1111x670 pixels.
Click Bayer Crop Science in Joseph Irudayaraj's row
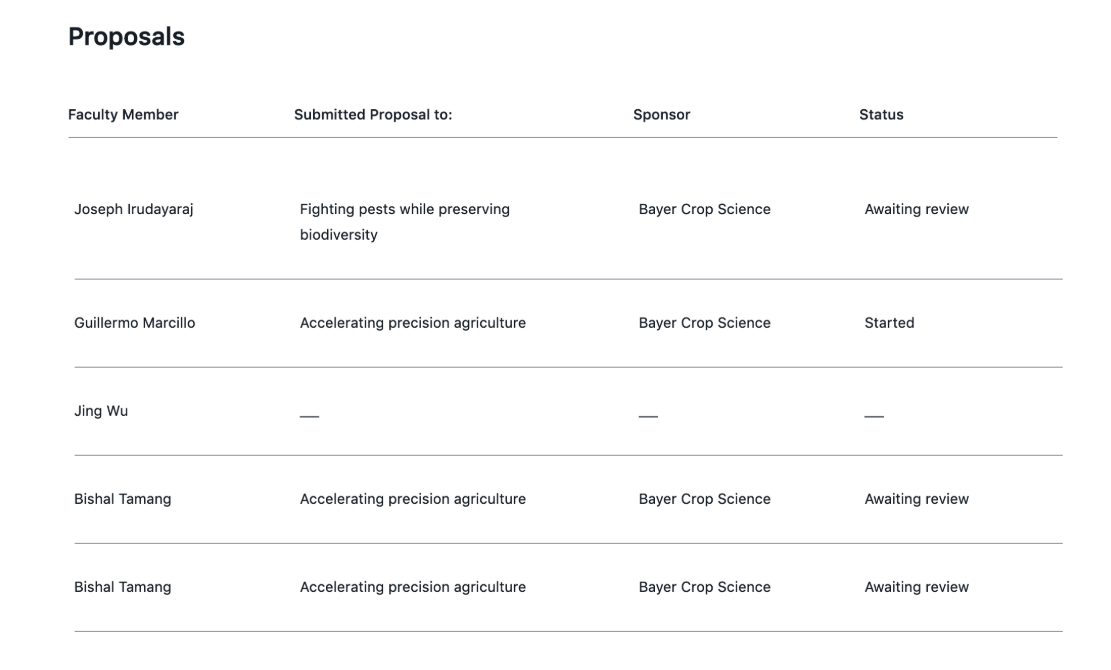click(704, 210)
